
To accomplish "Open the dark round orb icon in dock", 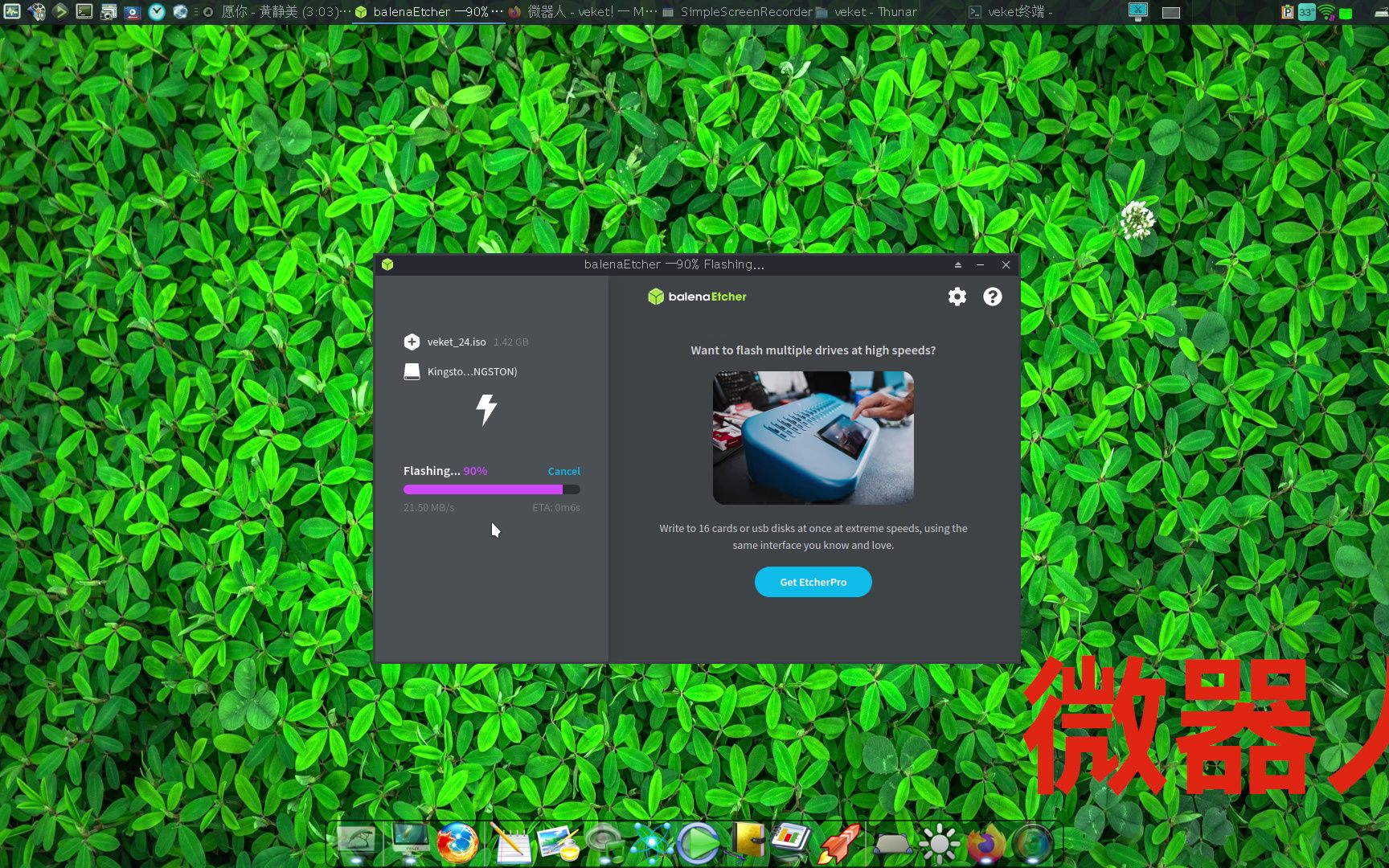I will click(1033, 844).
